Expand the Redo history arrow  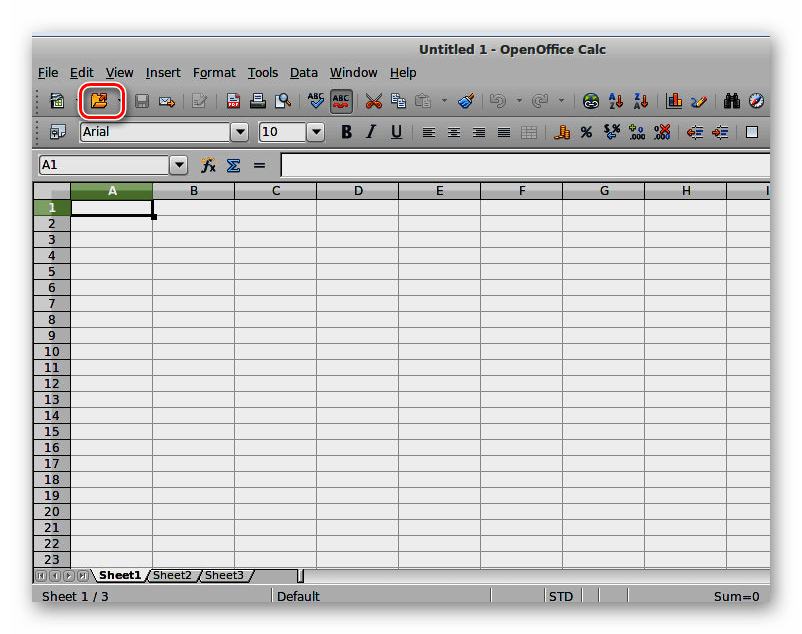[561, 101]
